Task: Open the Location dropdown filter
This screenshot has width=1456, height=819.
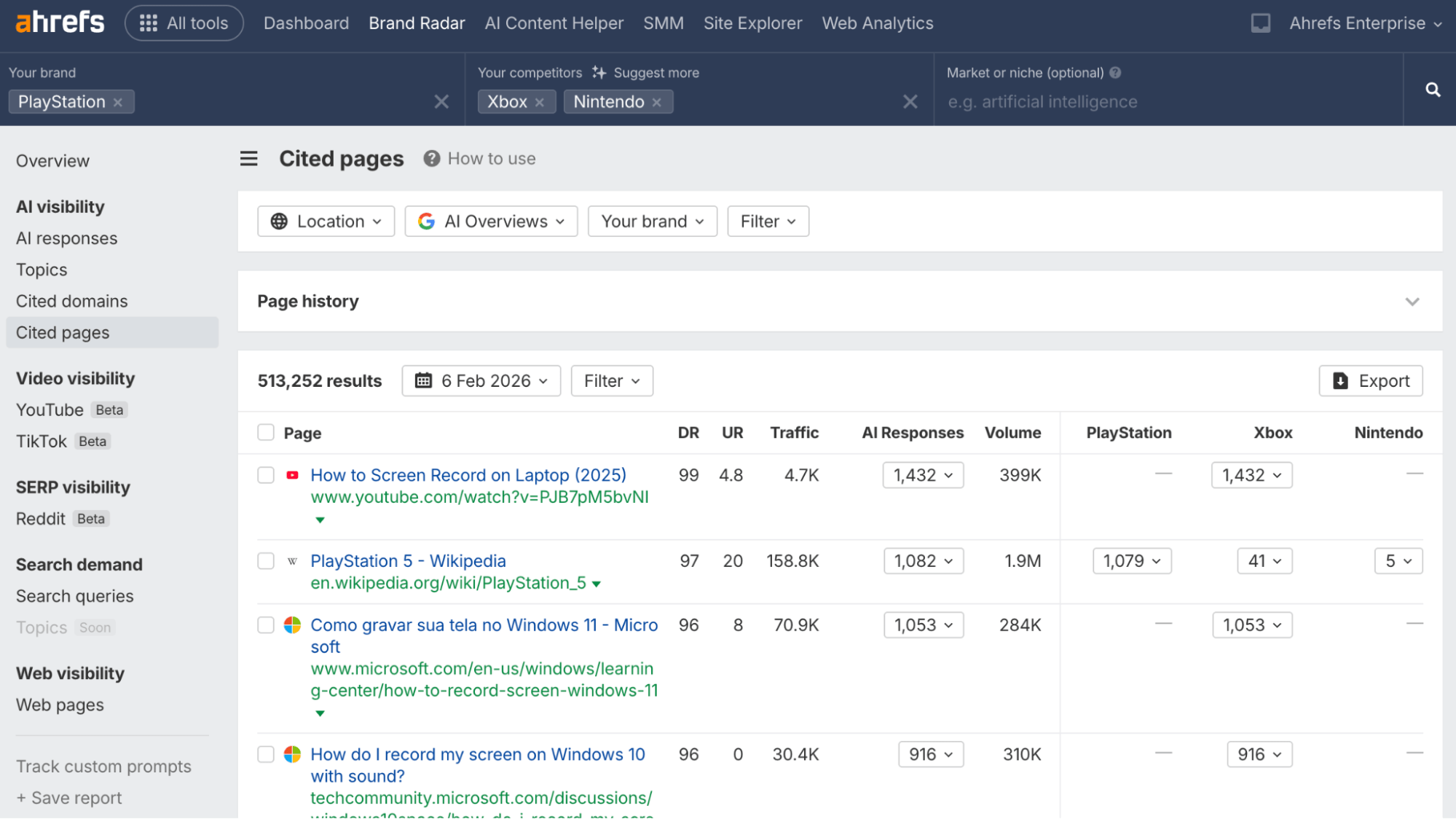Action: (x=326, y=222)
